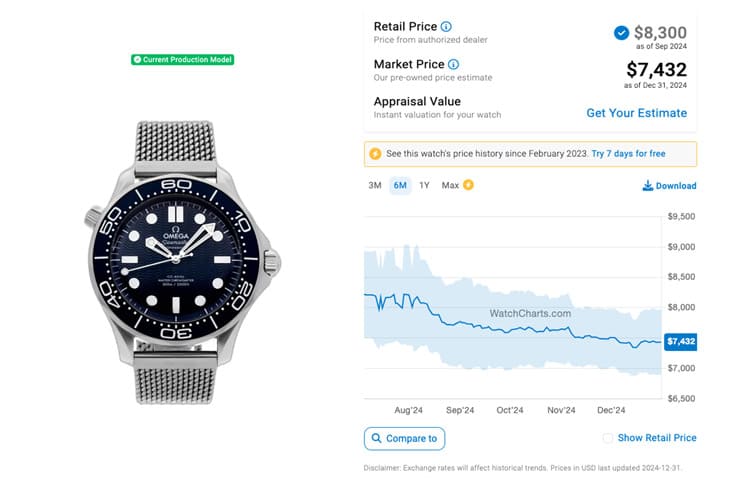Click the download arrow icon
730x482 pixels.
click(x=647, y=186)
